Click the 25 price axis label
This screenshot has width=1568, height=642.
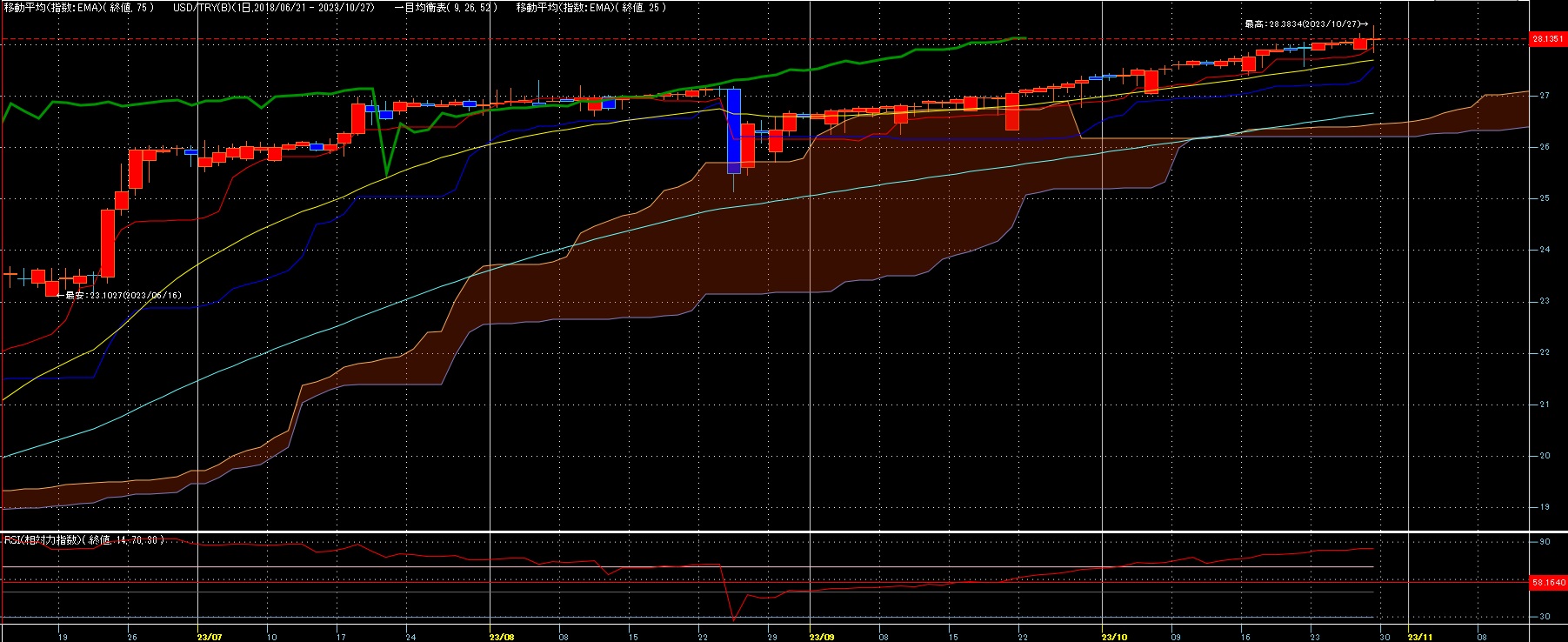point(1545,198)
